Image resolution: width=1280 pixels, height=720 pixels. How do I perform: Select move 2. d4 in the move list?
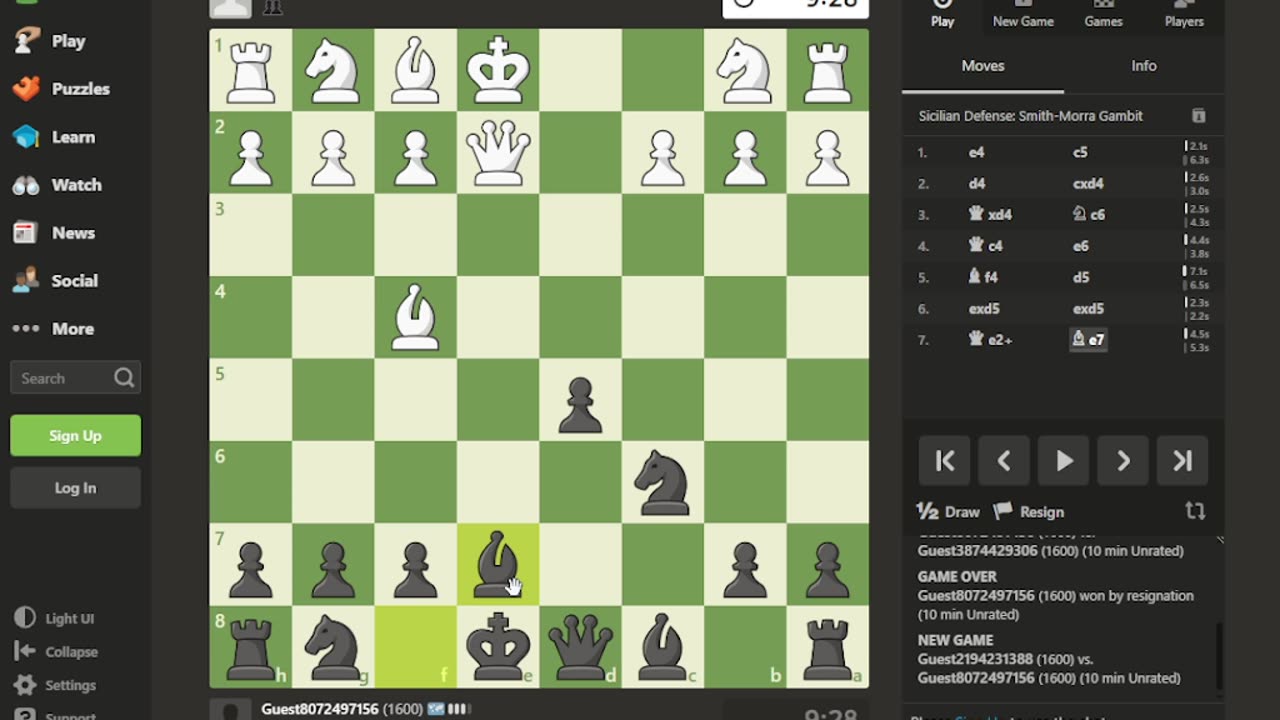[x=977, y=184]
